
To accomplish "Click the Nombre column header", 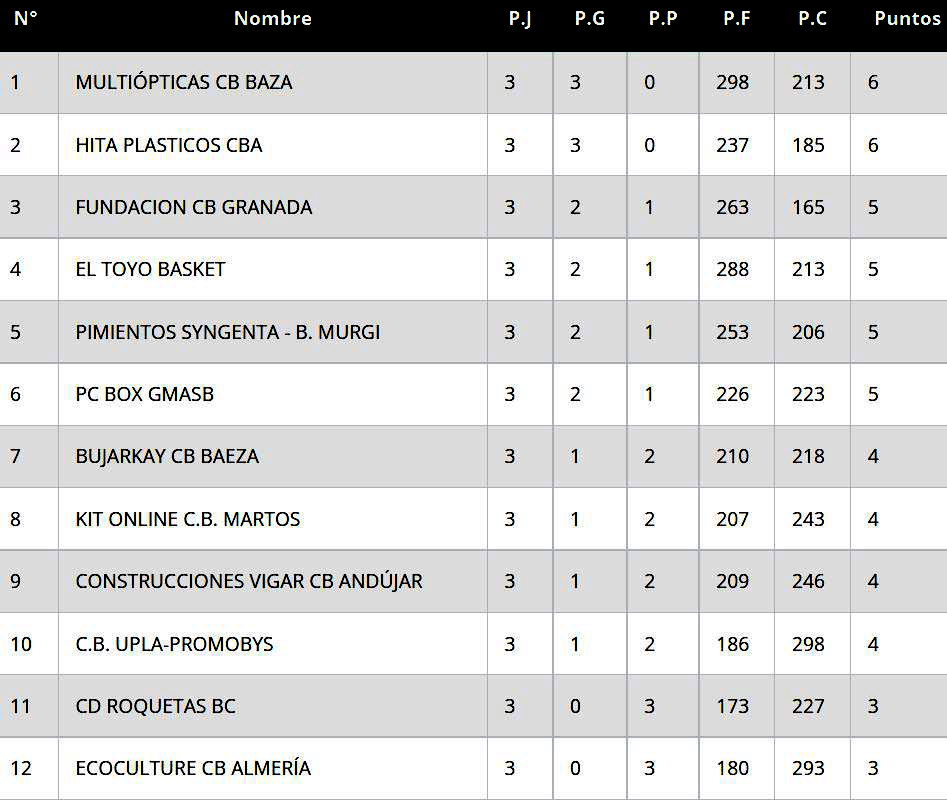I will point(272,19).
